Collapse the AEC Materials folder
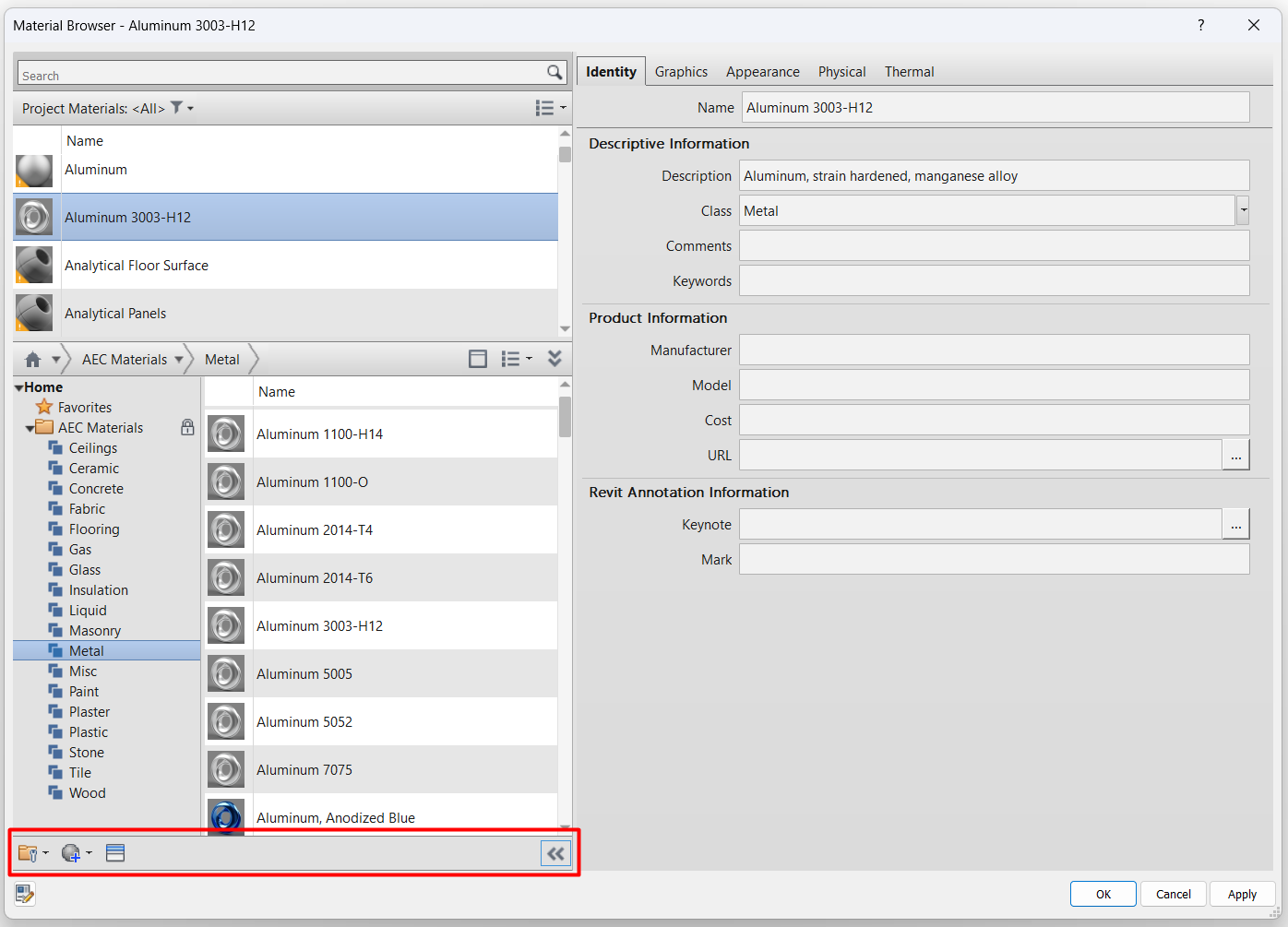Viewport: 1288px width, 927px height. tap(30, 428)
